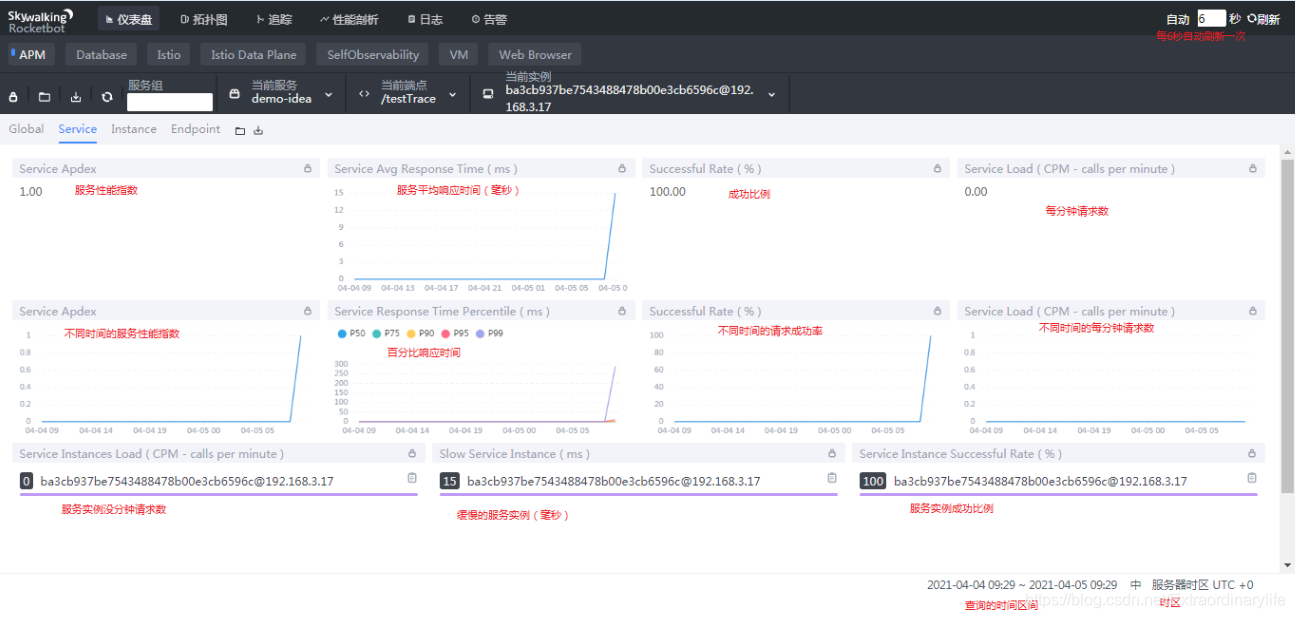Open the 拓扑图 topology page
This screenshot has width=1295, height=618.
pyautogui.click(x=204, y=19)
